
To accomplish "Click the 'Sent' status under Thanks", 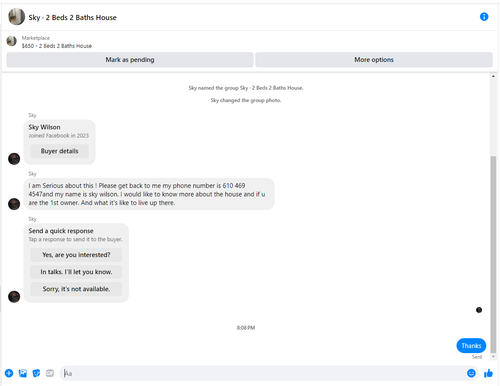I will (x=477, y=357).
